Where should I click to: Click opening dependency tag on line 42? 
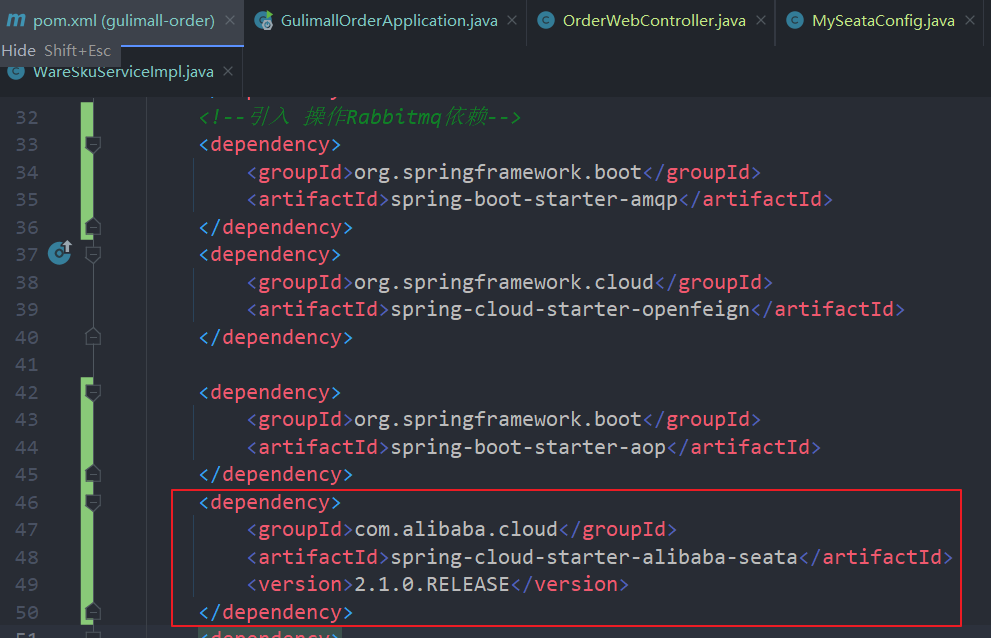pos(270,392)
